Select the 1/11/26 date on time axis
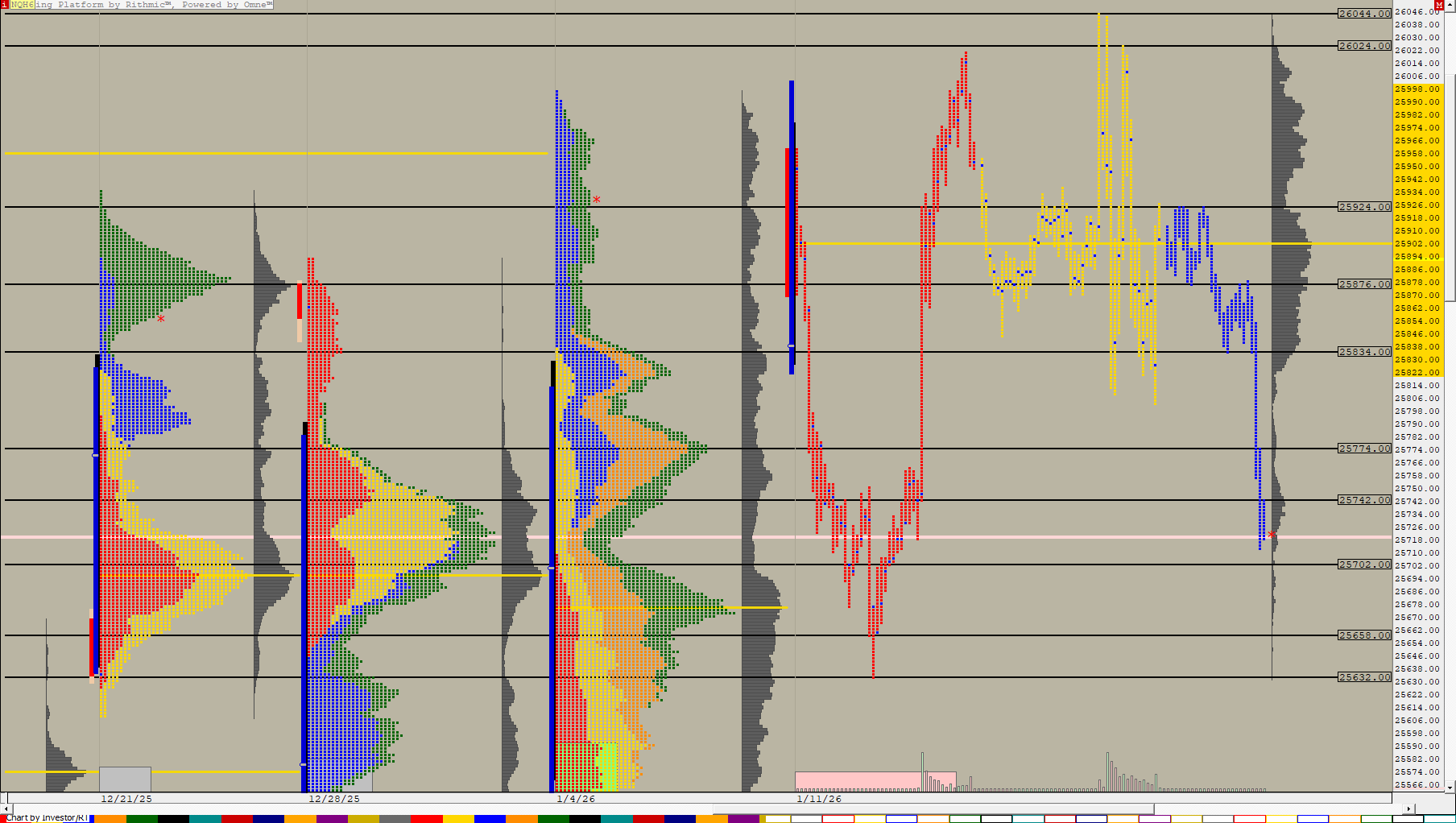Image resolution: width=1456 pixels, height=823 pixels. 819,799
